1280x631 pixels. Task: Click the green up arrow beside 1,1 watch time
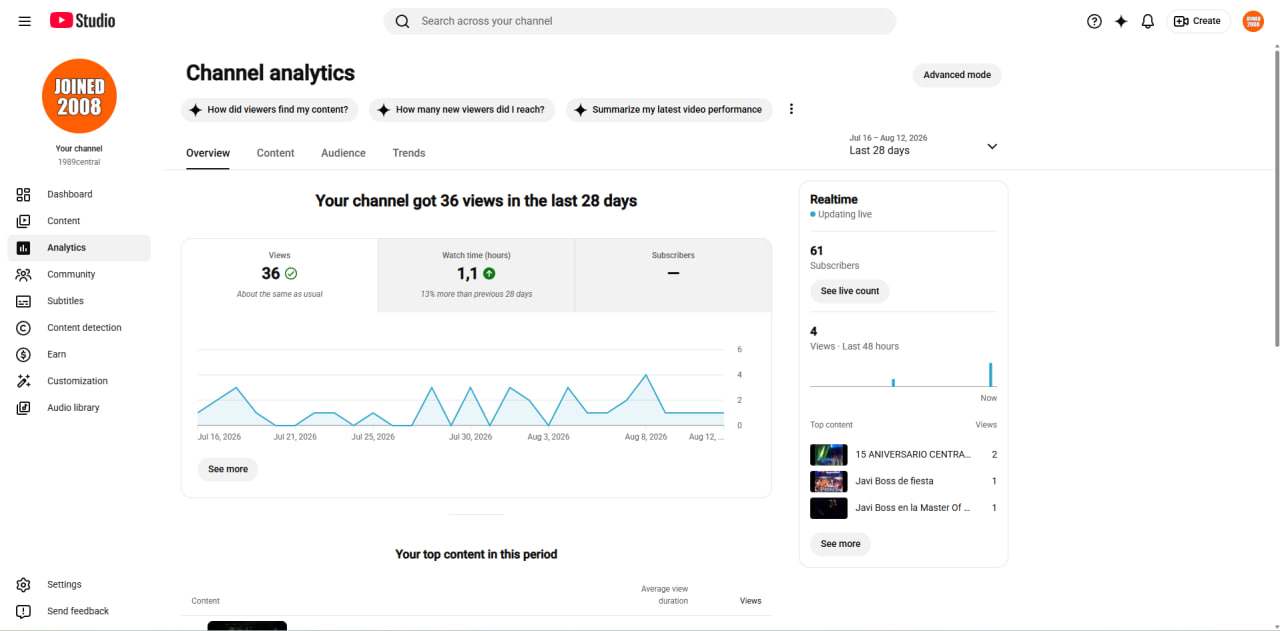pyautogui.click(x=489, y=273)
